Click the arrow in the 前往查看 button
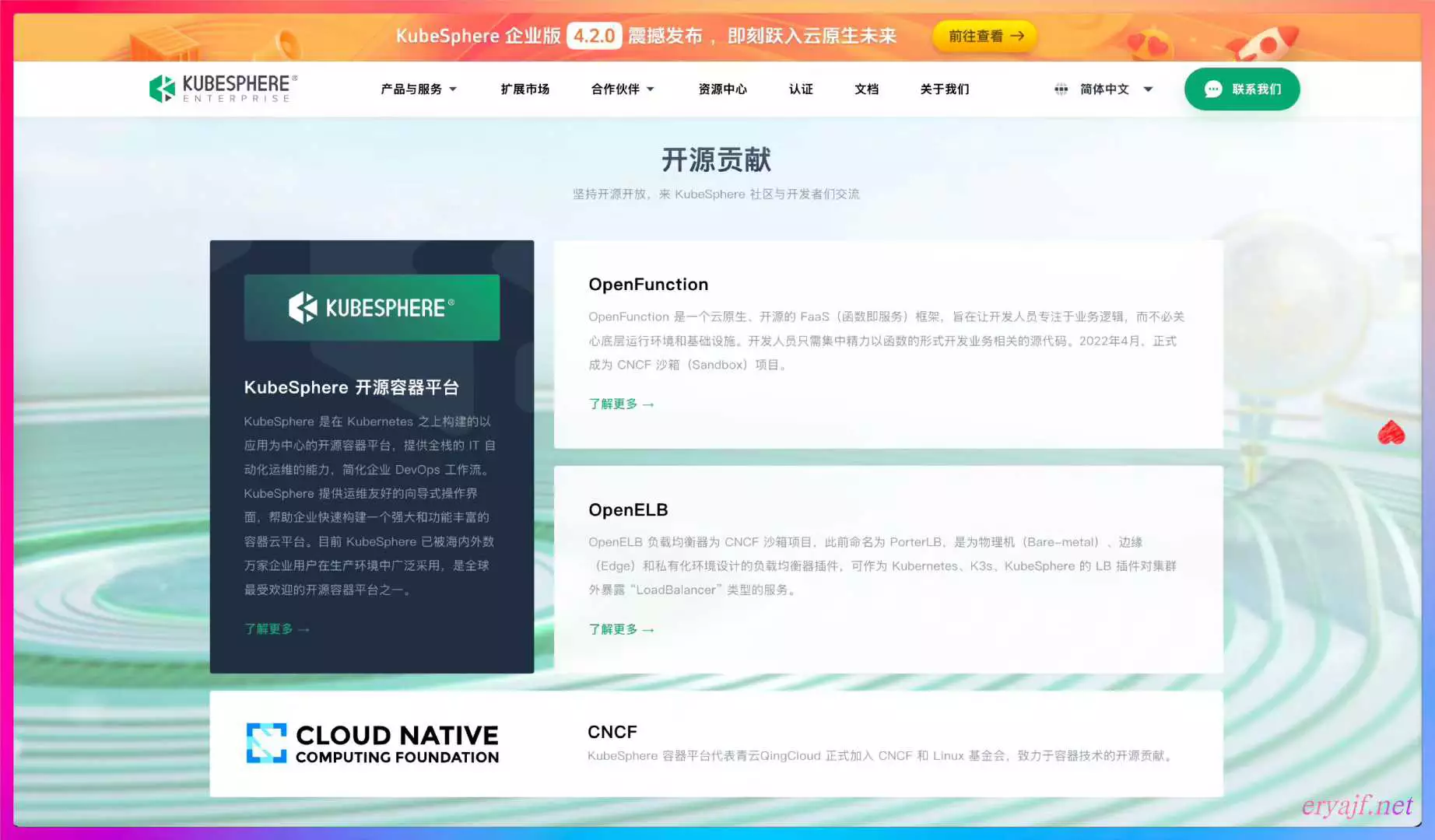 click(1017, 36)
